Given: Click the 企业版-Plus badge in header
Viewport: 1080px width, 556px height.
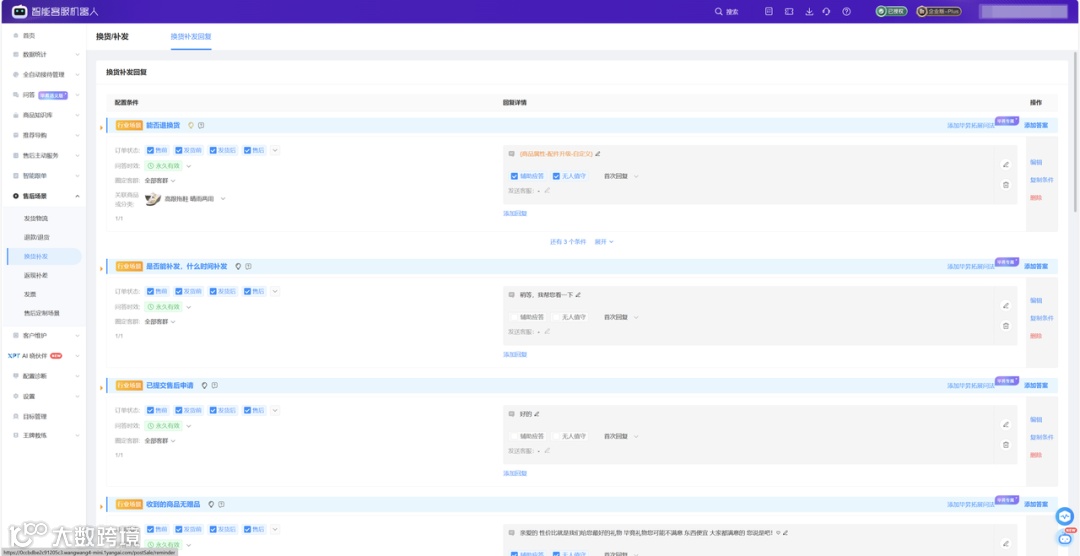Looking at the screenshot, I should 939,12.
